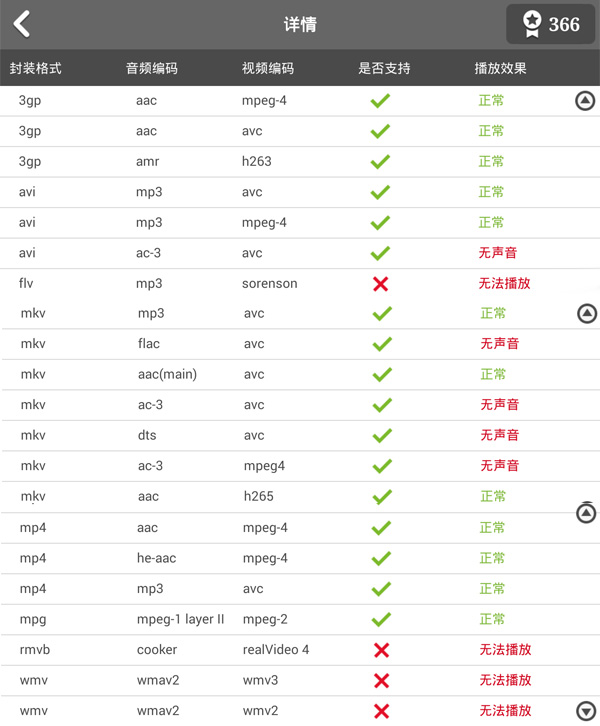Go back using the left arrow icon
This screenshot has height=726, width=600.
coord(22,24)
